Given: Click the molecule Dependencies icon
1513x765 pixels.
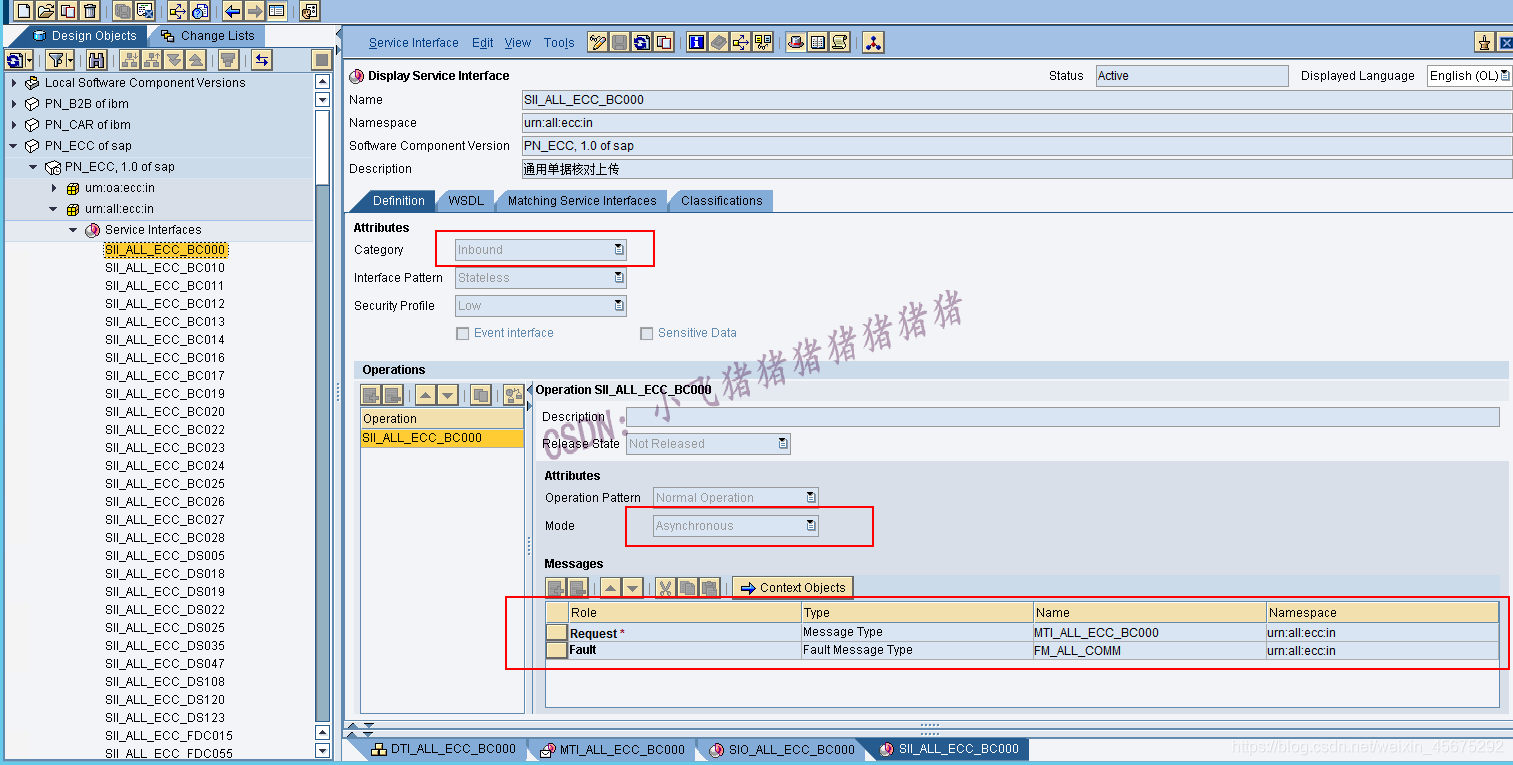Looking at the screenshot, I should 873,42.
